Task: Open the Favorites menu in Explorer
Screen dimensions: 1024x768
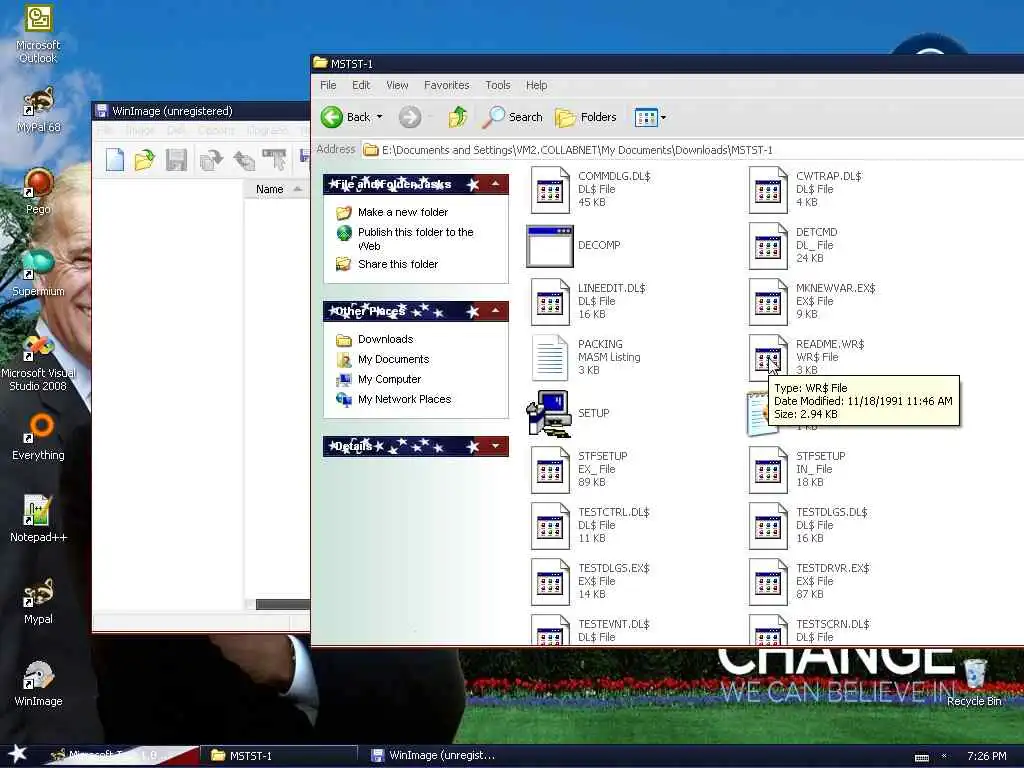Action: 447,85
